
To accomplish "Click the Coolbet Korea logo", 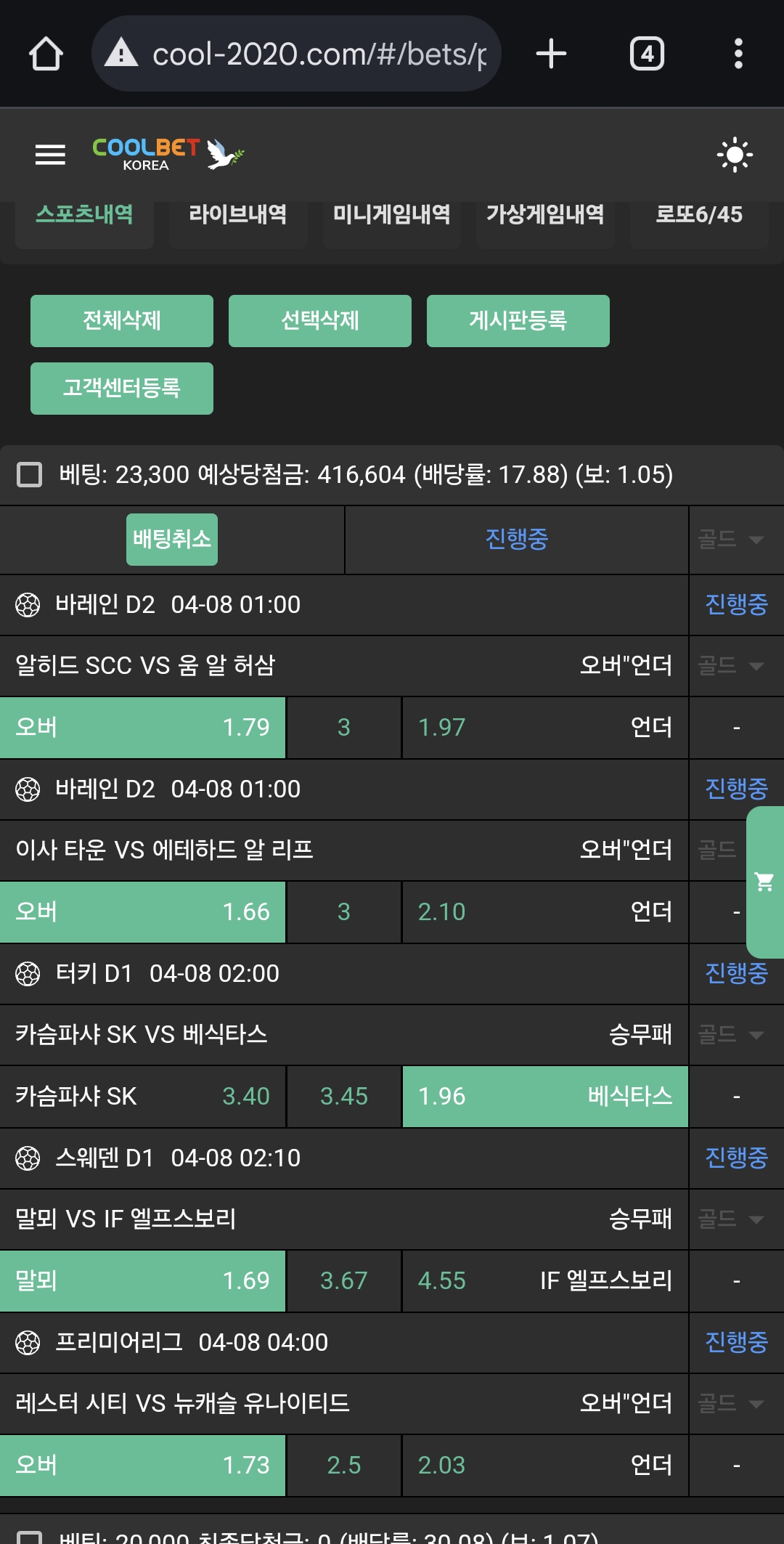I will click(x=168, y=154).
